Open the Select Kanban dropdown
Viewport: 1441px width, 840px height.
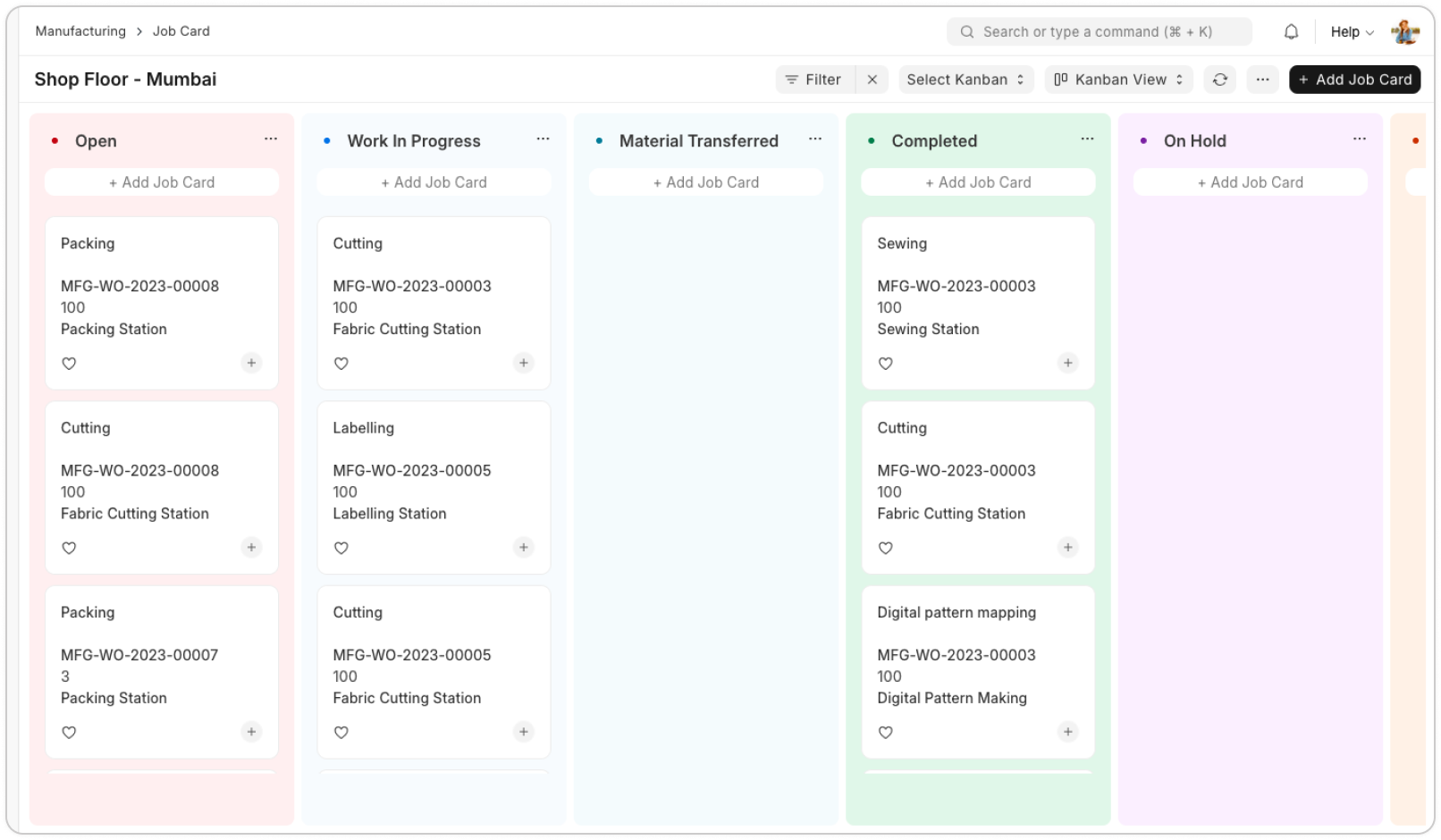coord(966,80)
